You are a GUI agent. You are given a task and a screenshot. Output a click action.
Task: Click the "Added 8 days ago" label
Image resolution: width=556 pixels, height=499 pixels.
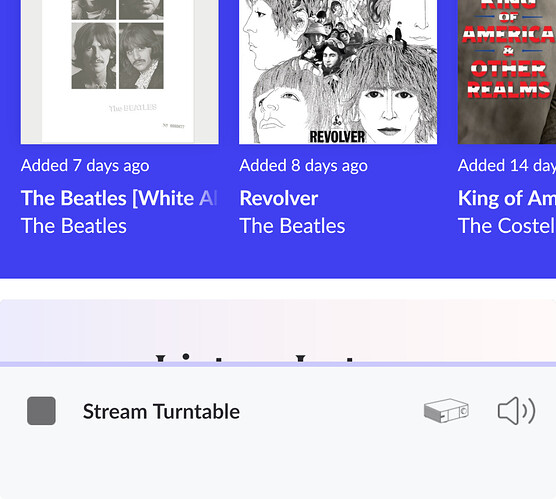click(304, 166)
